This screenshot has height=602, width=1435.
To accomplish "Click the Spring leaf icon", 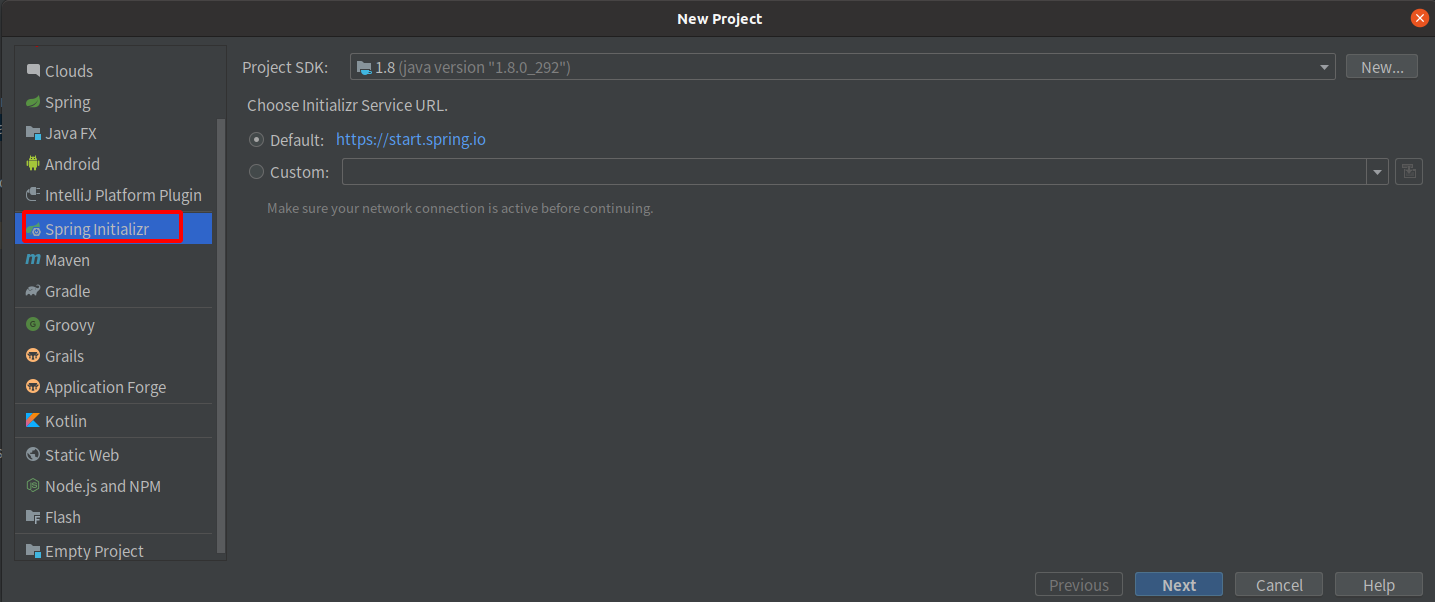I will coord(33,102).
